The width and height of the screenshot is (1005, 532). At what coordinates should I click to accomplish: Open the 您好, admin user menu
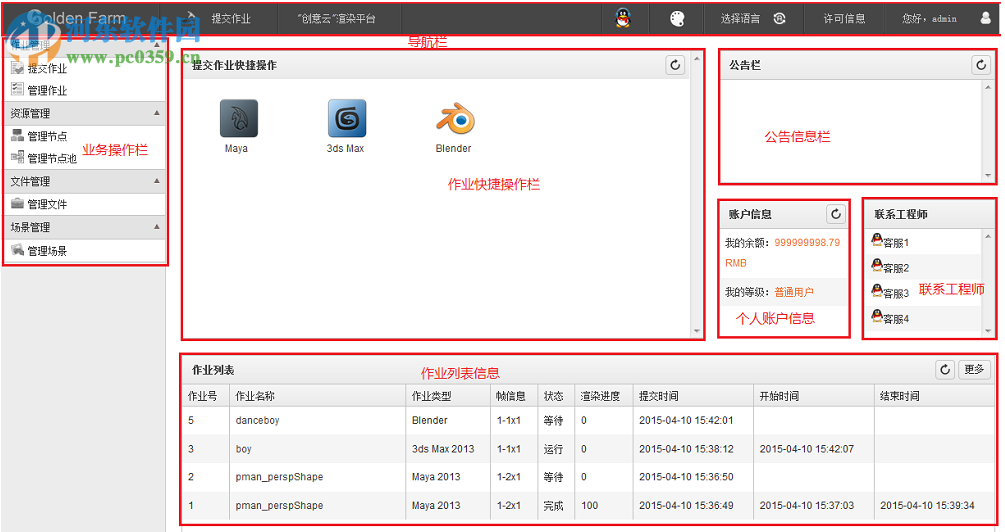(x=929, y=19)
